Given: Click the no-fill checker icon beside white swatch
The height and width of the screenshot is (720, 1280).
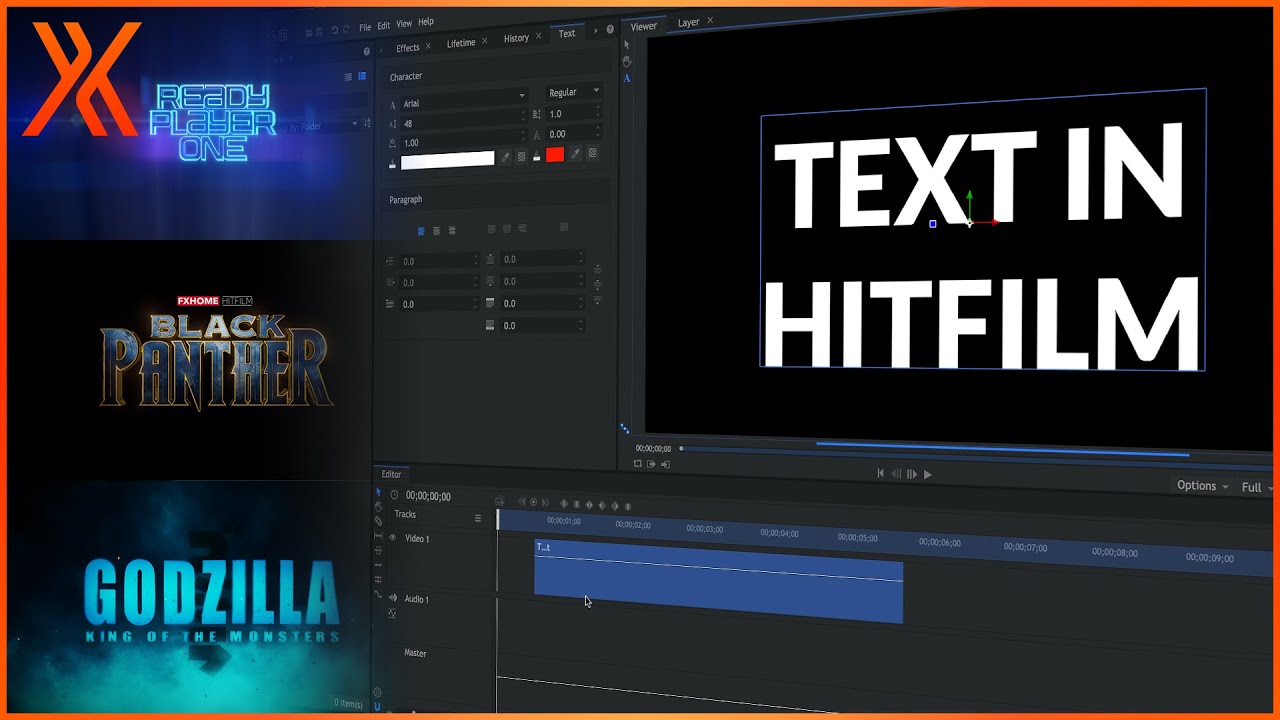Looking at the screenshot, I should coord(521,157).
